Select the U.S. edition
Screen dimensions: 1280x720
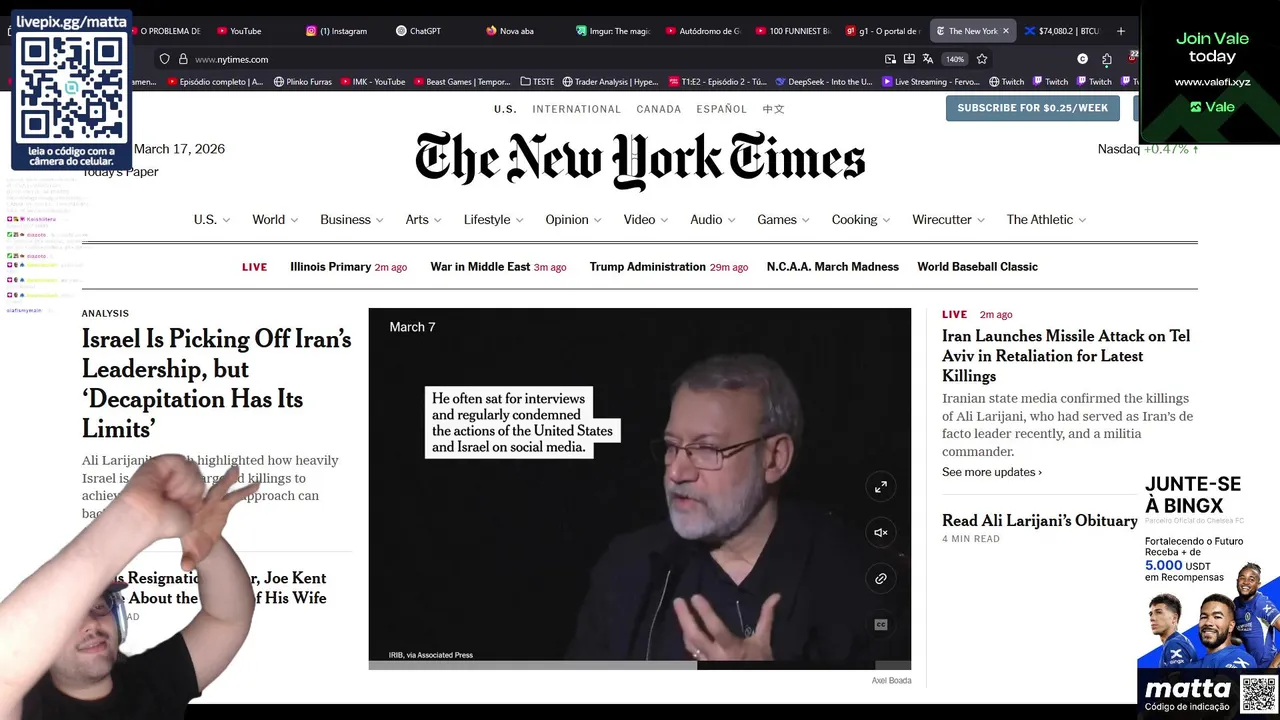pos(505,109)
